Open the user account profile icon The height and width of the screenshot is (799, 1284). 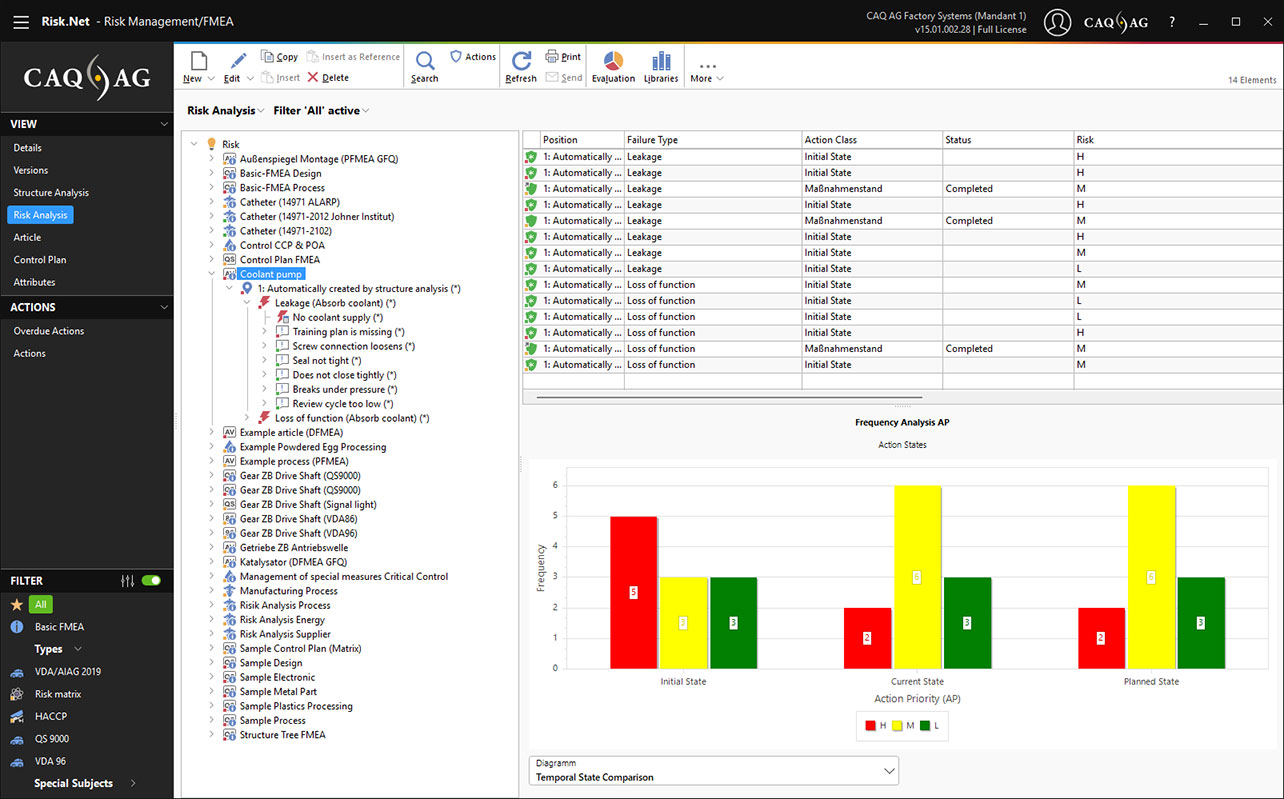coord(1057,22)
